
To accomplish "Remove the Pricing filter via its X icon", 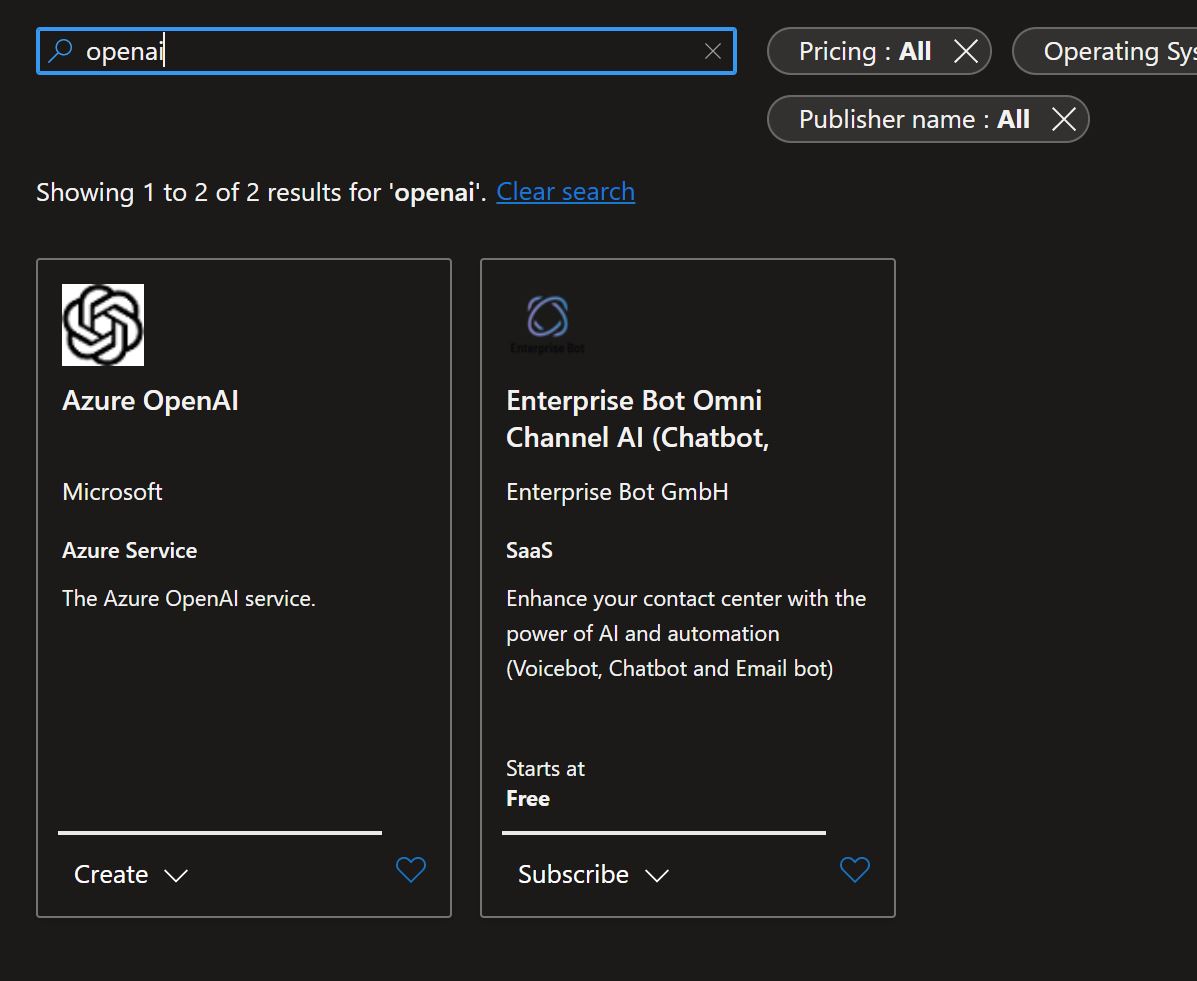I will (964, 50).
